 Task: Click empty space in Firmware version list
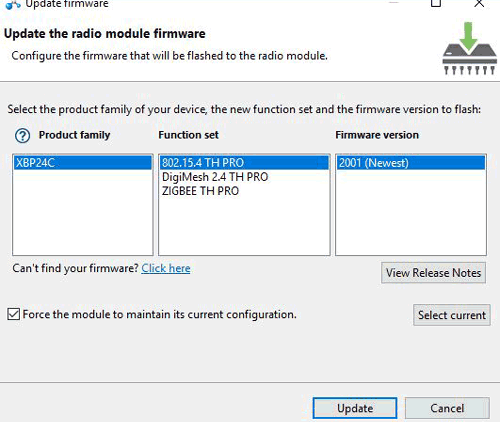coord(411,213)
